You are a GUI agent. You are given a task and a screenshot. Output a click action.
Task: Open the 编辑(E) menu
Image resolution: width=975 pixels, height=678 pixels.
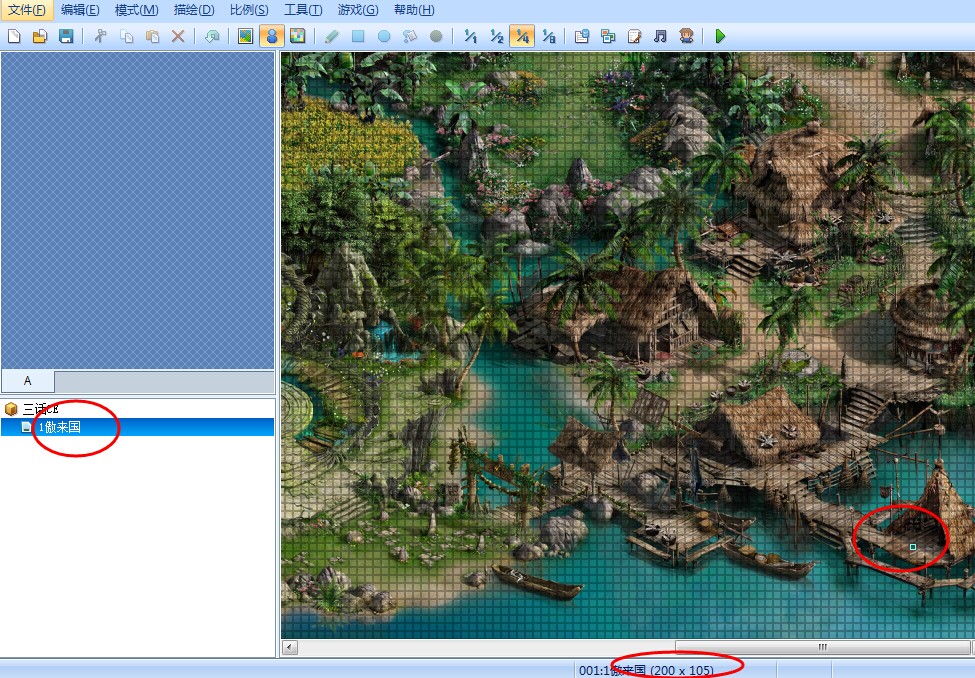coord(80,10)
